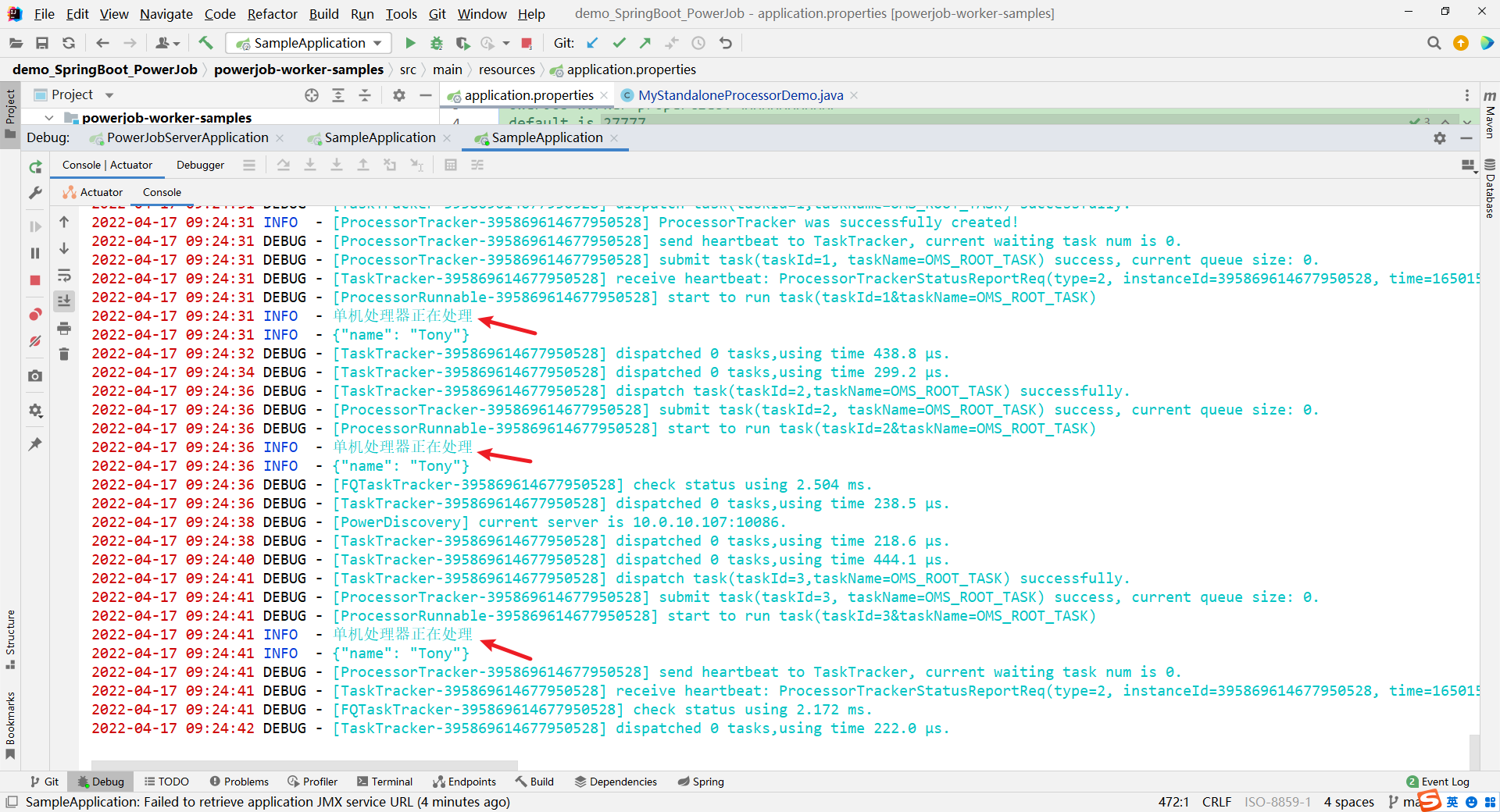The image size is (1500, 812).
Task: Commit changes with the Git checkmark icon
Action: point(619,43)
